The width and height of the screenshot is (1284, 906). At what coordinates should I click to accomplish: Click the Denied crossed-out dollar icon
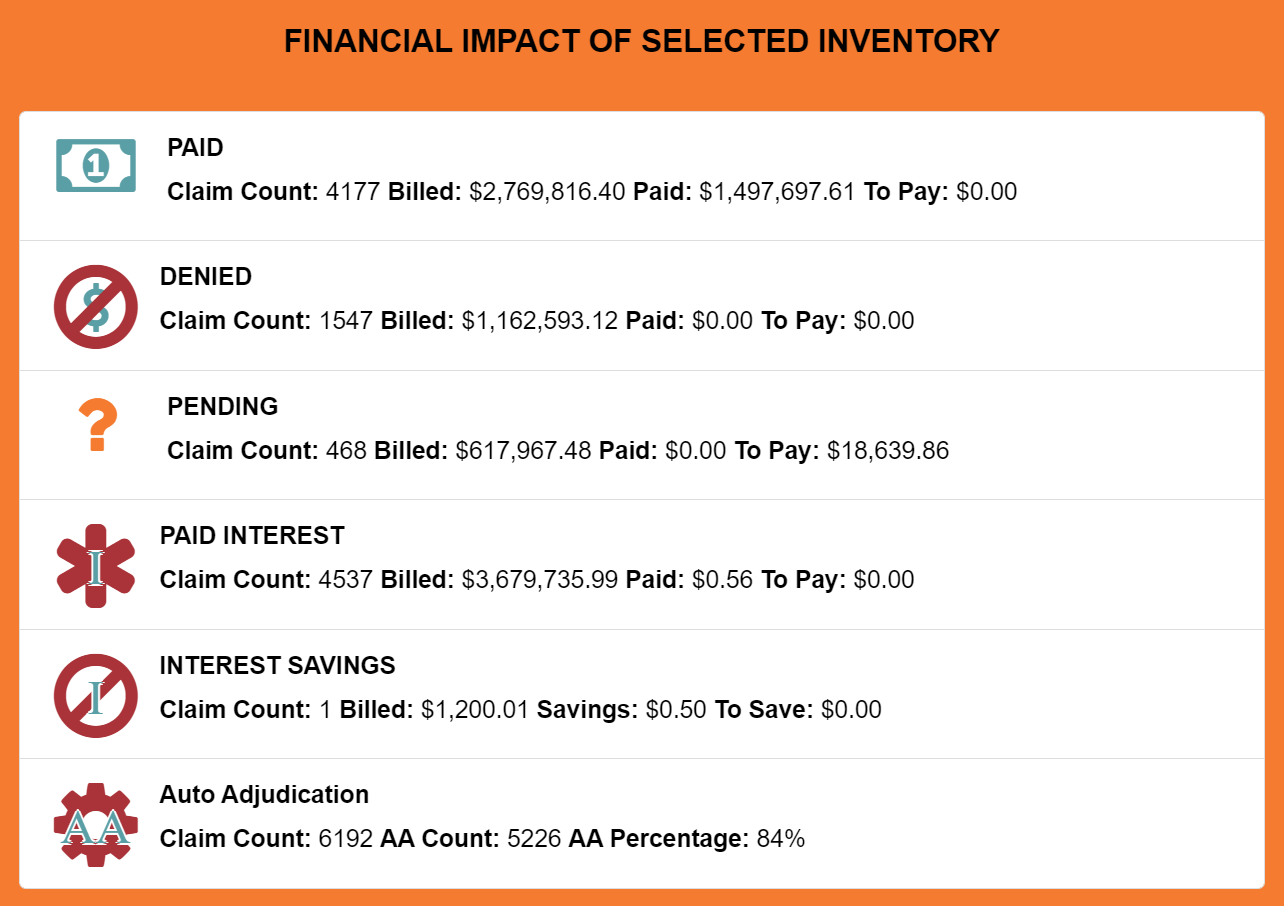point(96,307)
